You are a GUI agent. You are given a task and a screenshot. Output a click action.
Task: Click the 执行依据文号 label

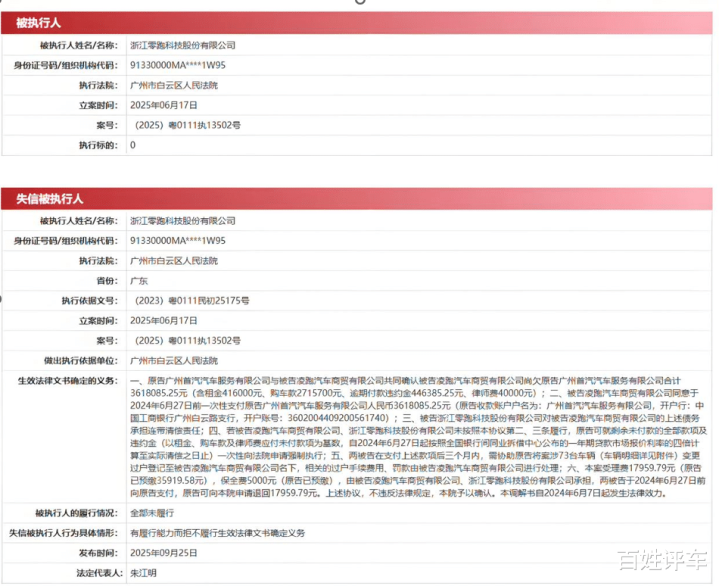[89, 301]
